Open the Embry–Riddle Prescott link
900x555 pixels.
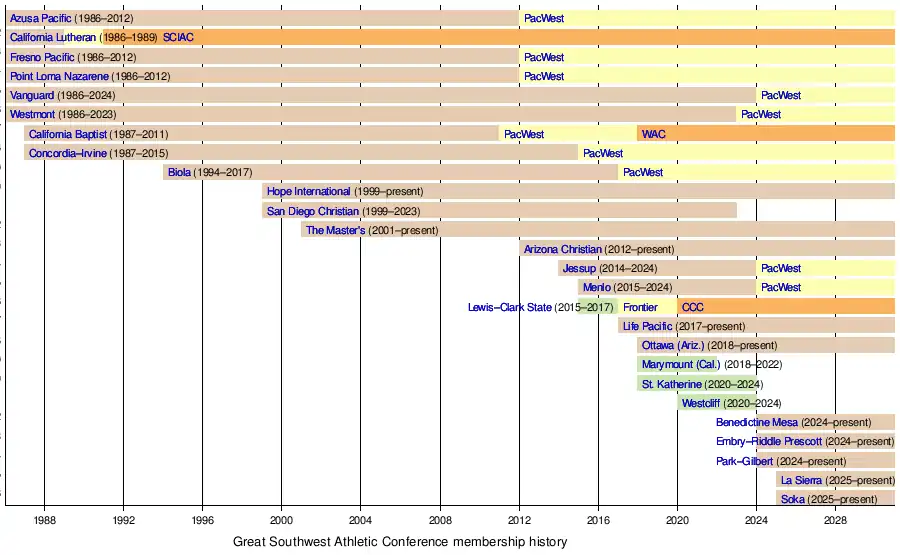click(x=769, y=441)
